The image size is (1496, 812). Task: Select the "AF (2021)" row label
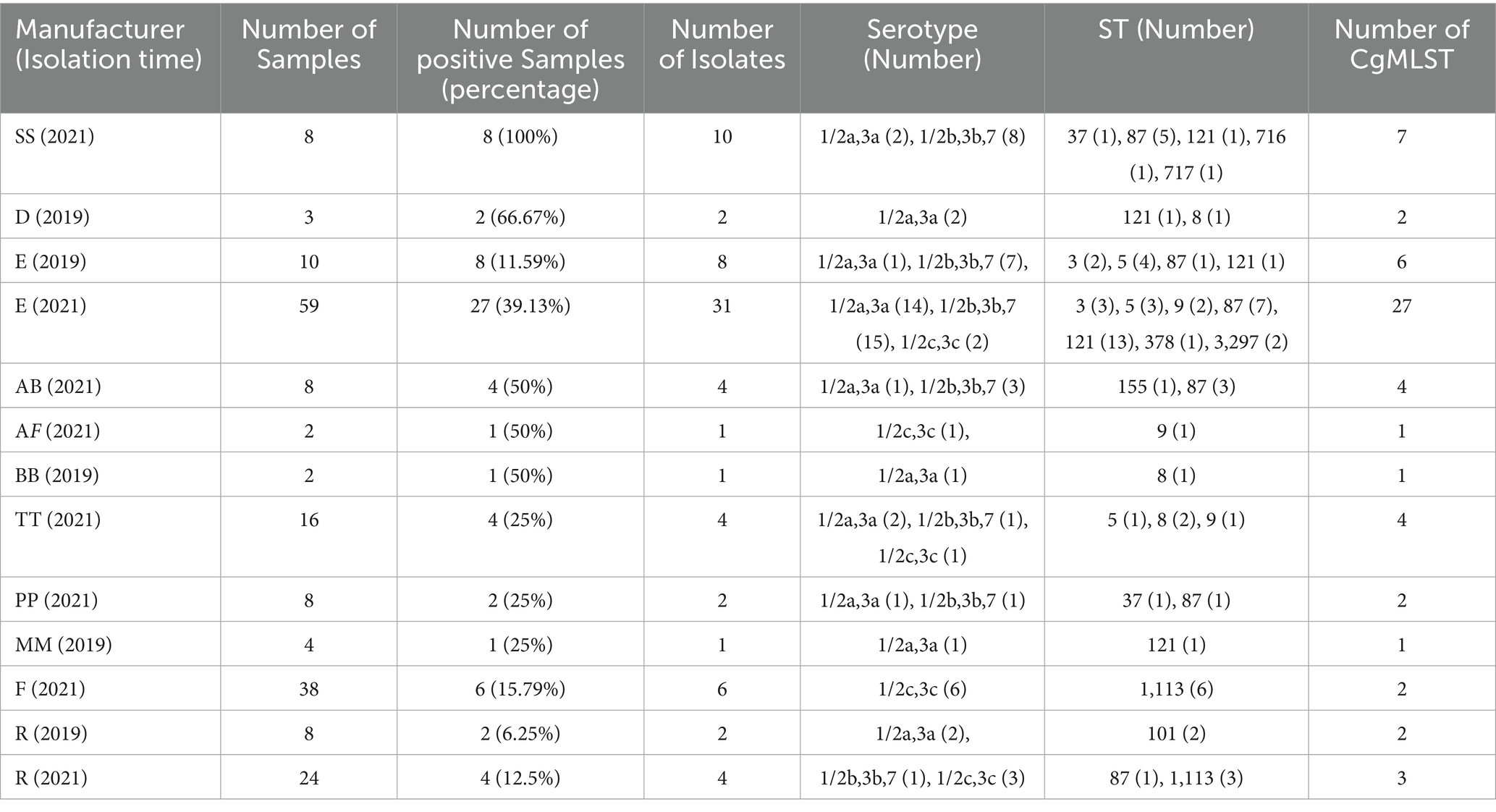58,431
